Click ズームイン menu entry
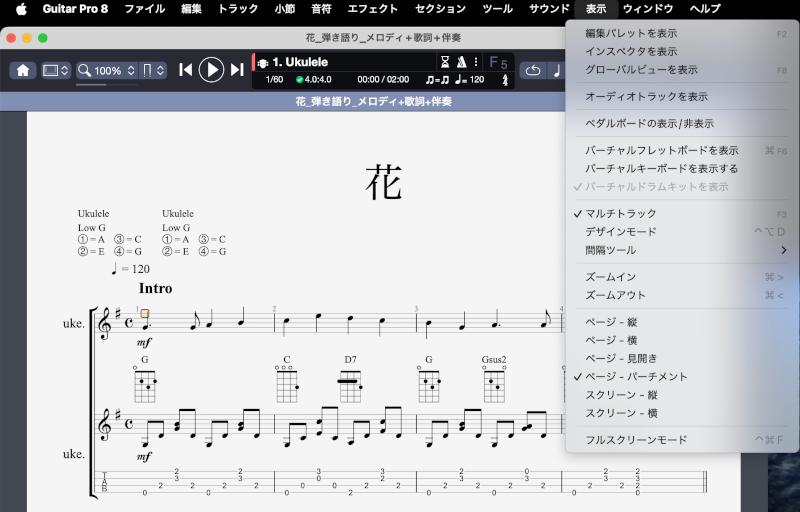This screenshot has height=512, width=800. (610, 277)
